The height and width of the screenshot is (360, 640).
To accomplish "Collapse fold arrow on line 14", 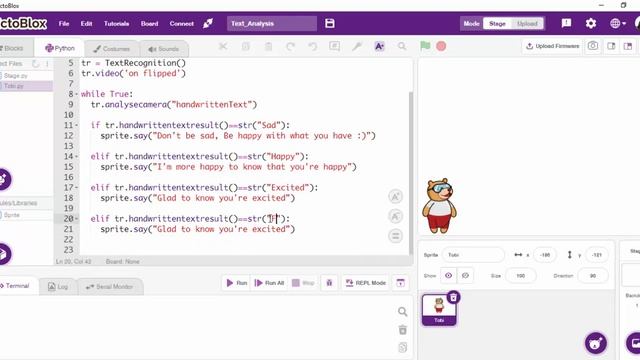I will pyautogui.click(x=76, y=156).
